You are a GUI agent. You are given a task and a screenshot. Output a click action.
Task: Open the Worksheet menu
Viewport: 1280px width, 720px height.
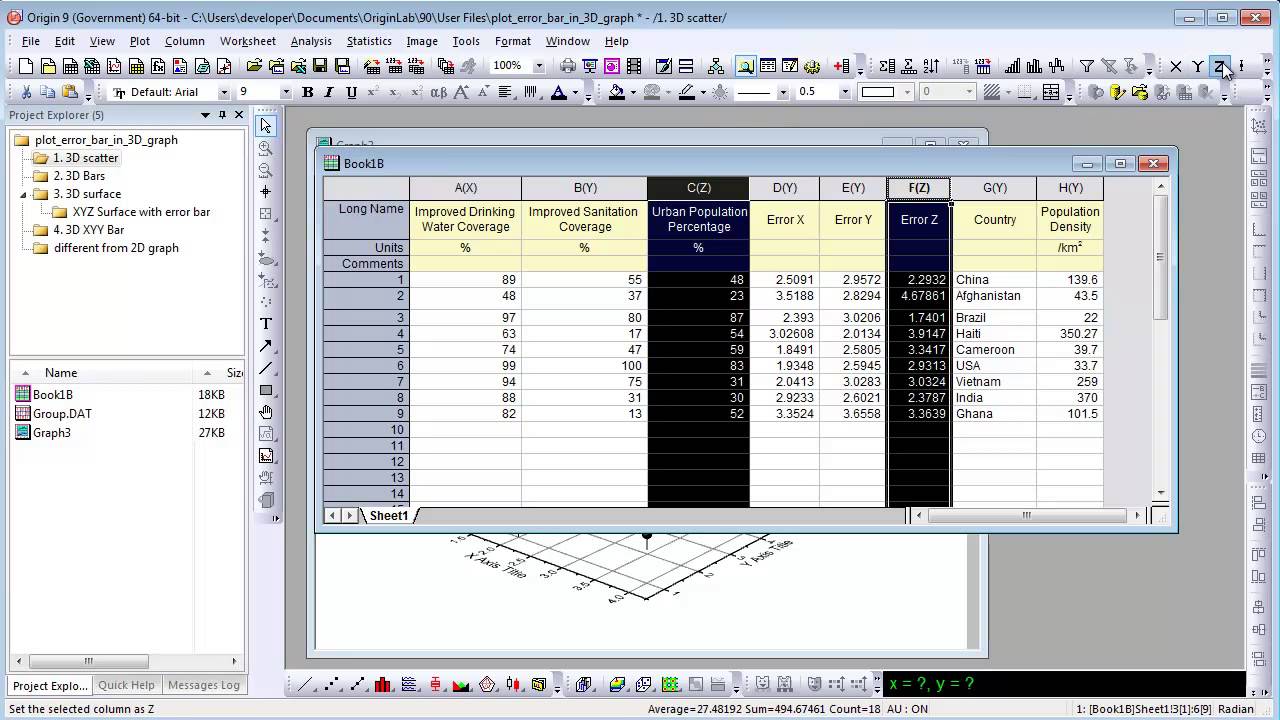pos(247,41)
